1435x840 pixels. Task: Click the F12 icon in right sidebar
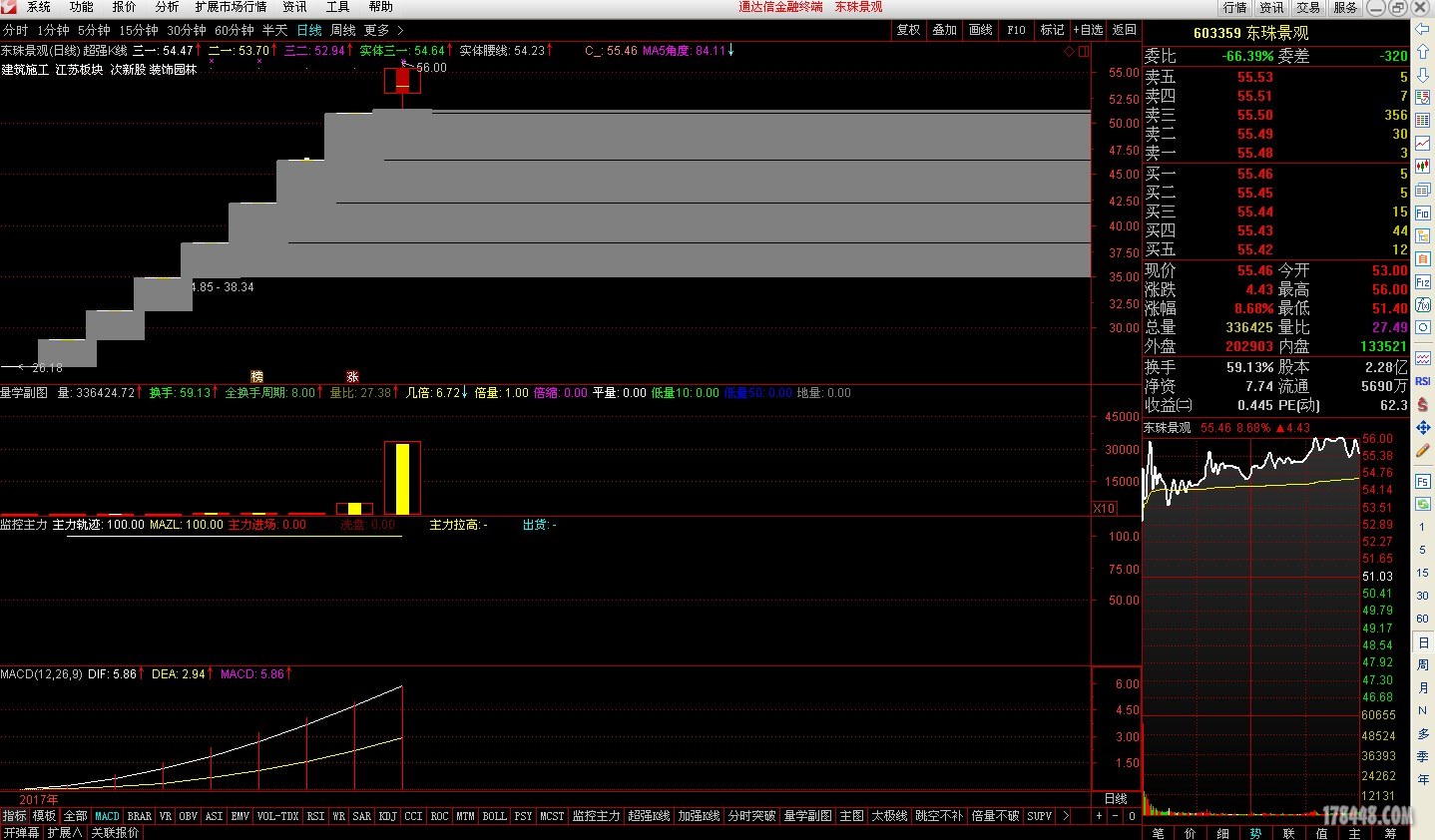(x=1423, y=282)
